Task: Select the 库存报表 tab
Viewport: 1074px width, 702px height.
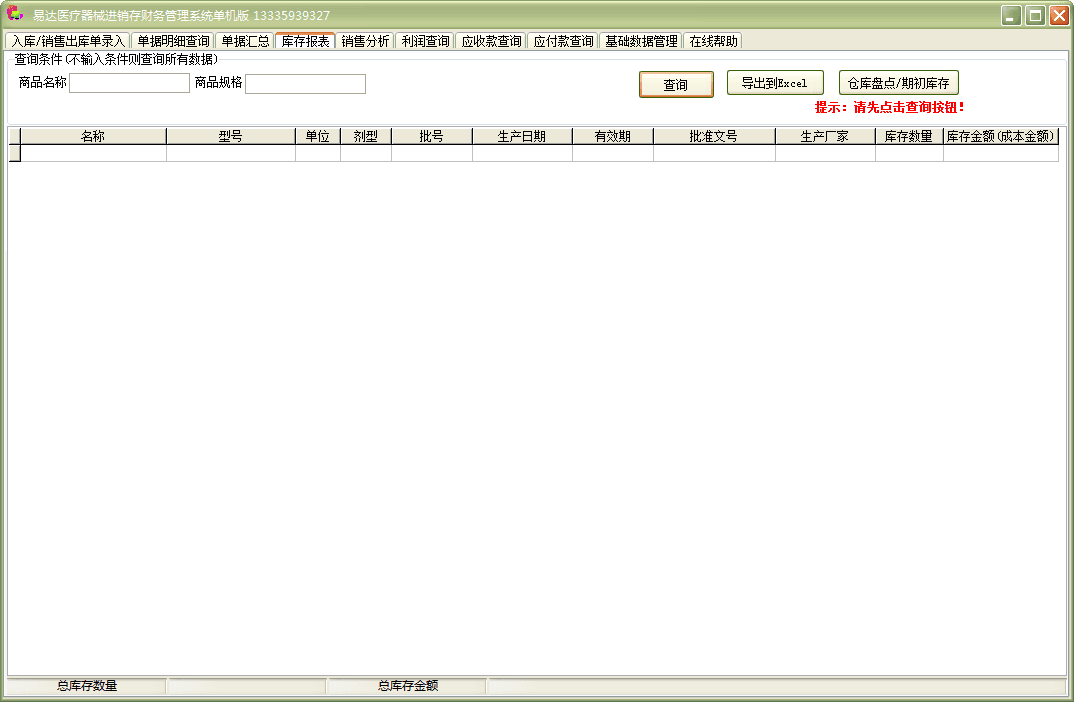Action: pyautogui.click(x=305, y=40)
